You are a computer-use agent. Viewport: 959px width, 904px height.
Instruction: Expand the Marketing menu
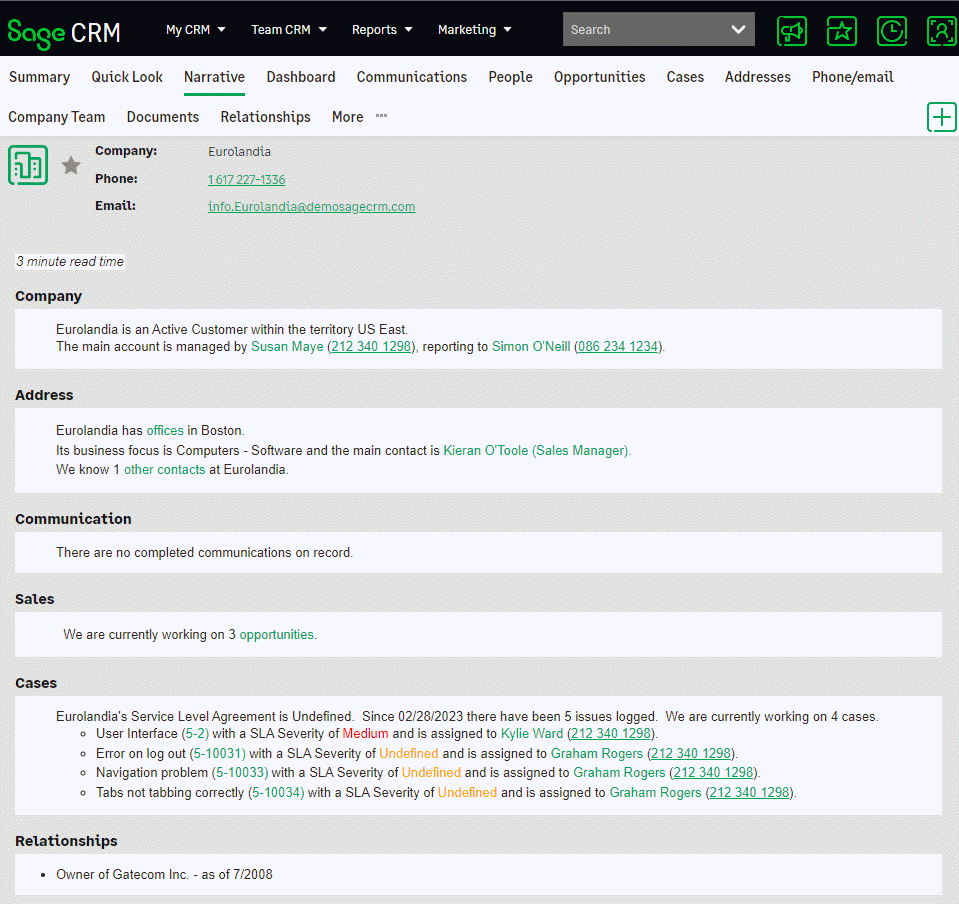coord(475,29)
